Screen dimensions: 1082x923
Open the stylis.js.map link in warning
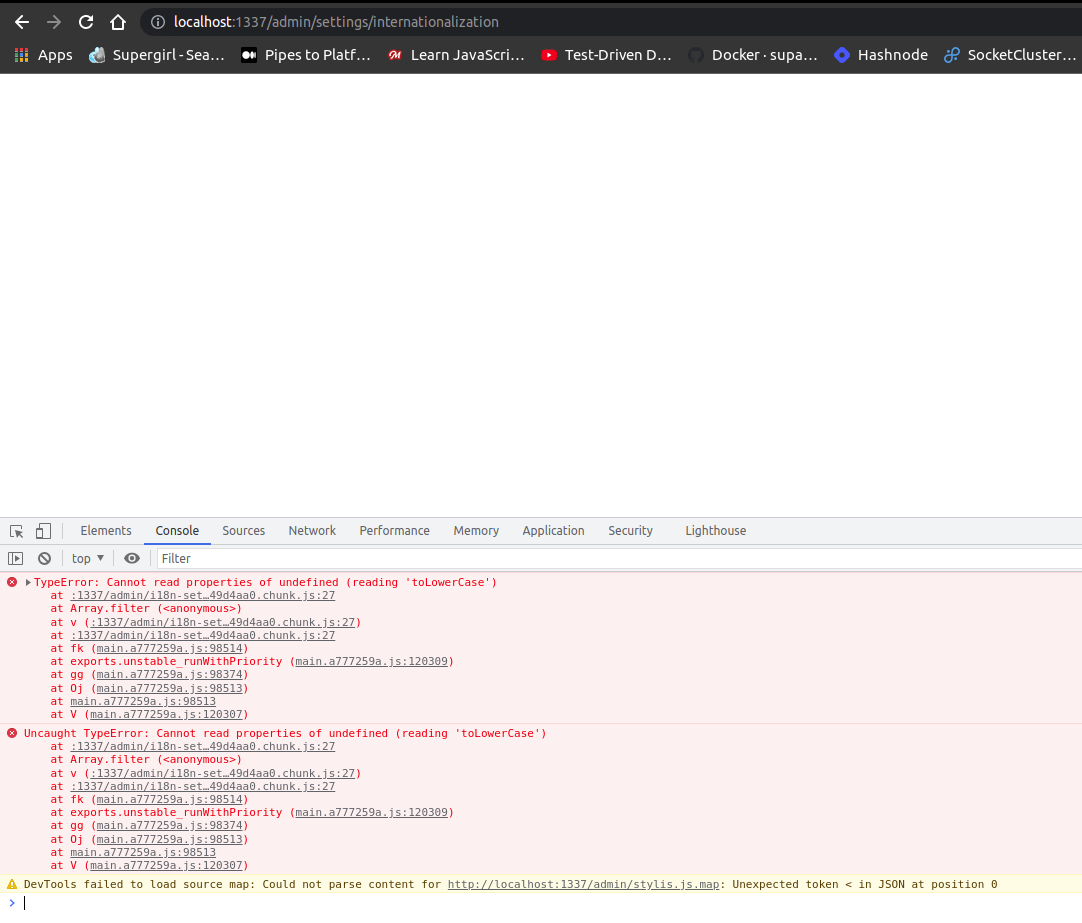[x=583, y=884]
